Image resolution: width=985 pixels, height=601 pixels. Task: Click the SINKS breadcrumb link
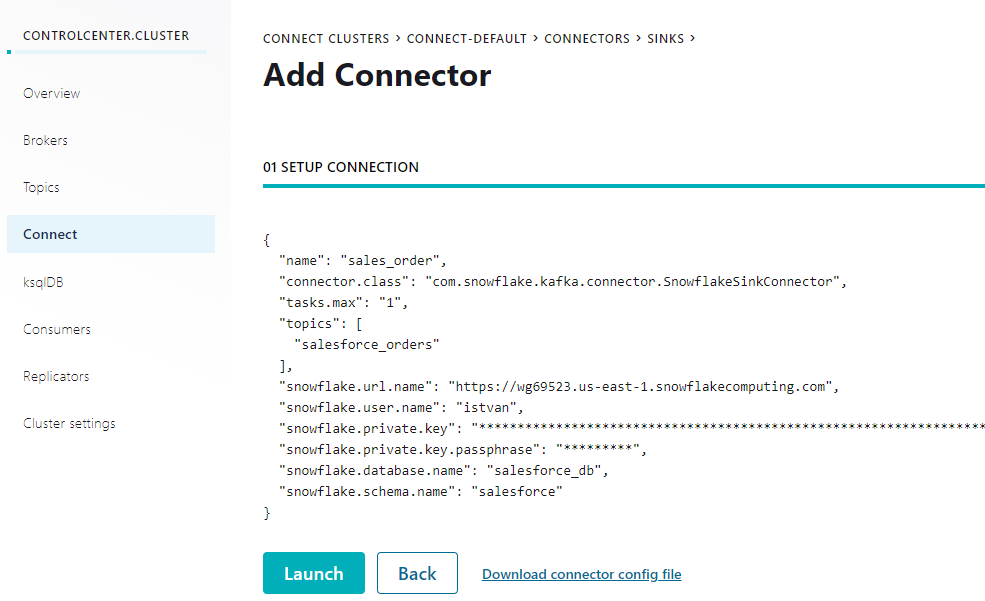click(665, 38)
